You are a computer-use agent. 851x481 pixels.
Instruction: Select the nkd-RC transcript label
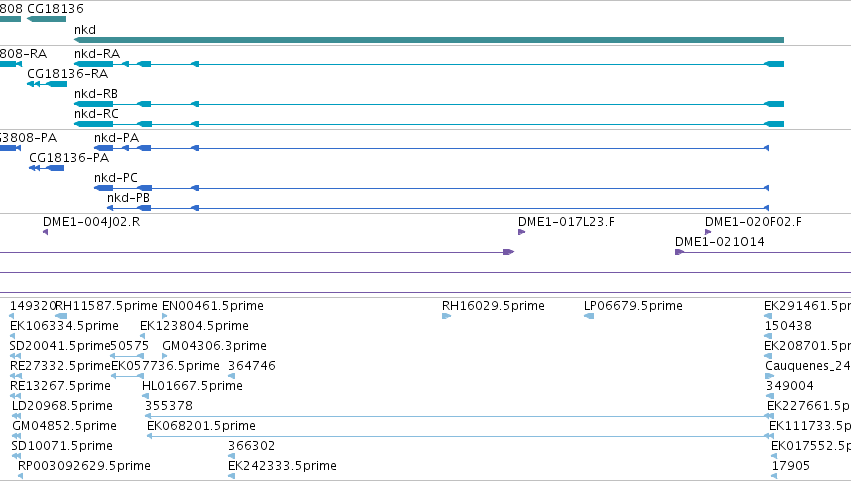pyautogui.click(x=96, y=114)
